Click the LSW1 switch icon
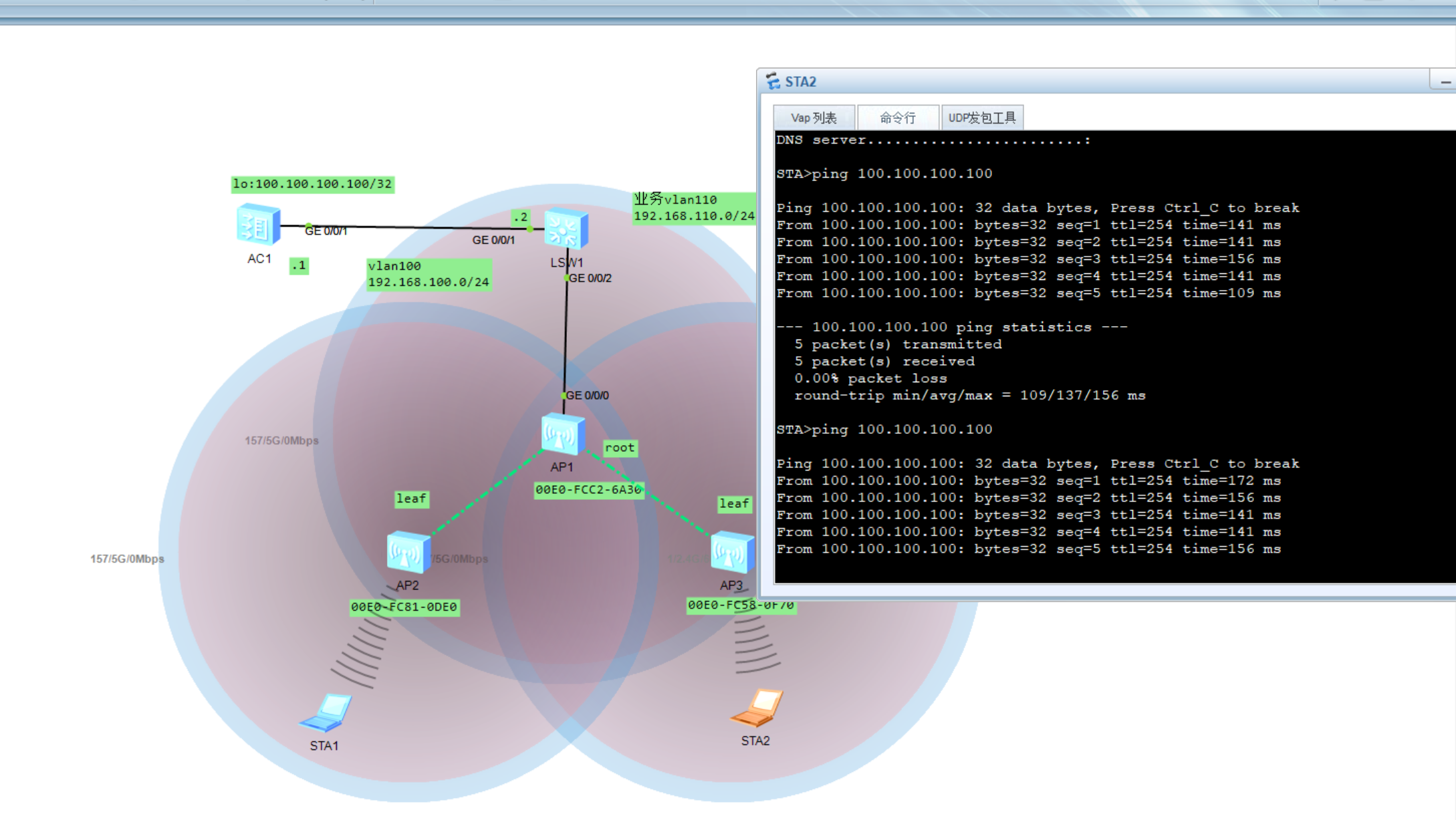The height and width of the screenshot is (820, 1456). (566, 229)
